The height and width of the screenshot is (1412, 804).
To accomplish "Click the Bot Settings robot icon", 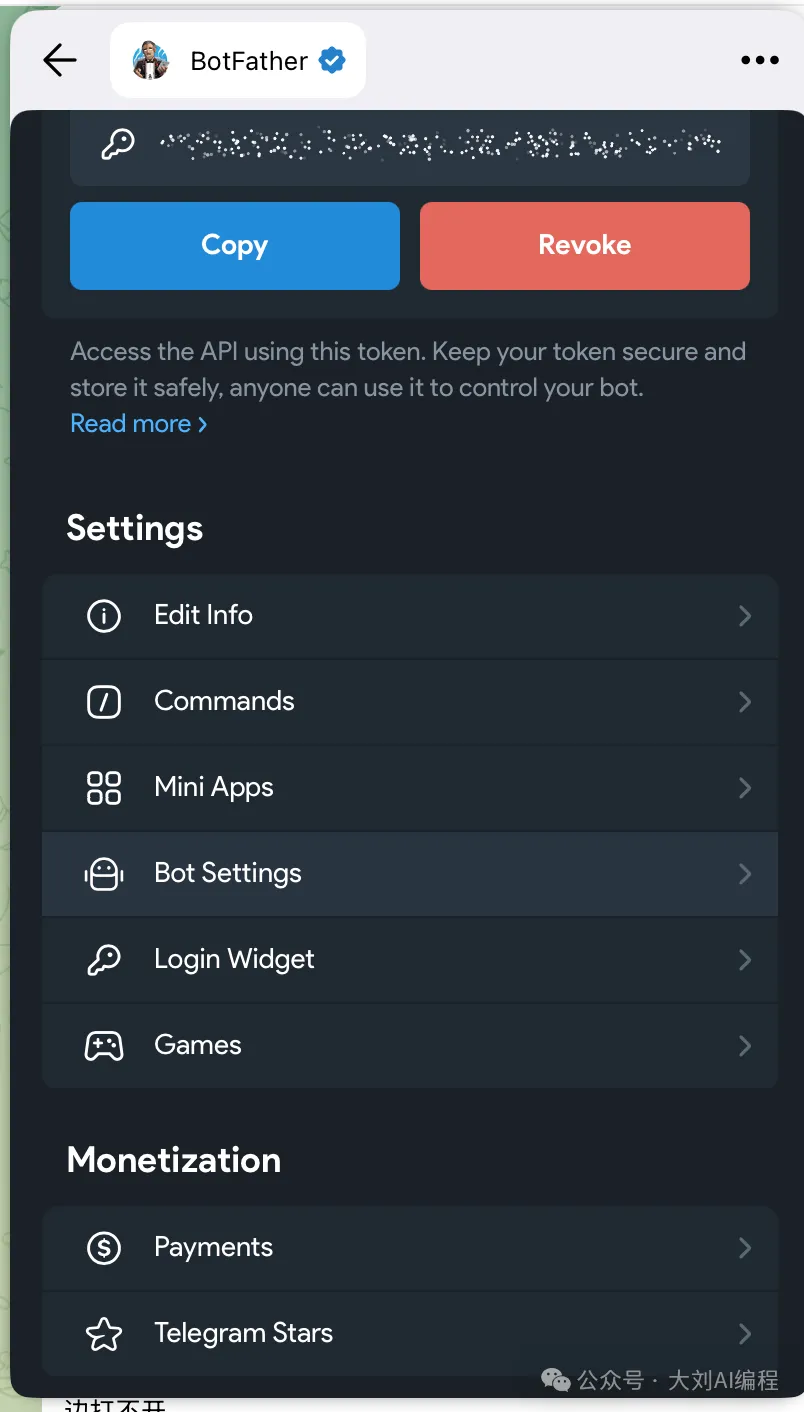I will [104, 875].
